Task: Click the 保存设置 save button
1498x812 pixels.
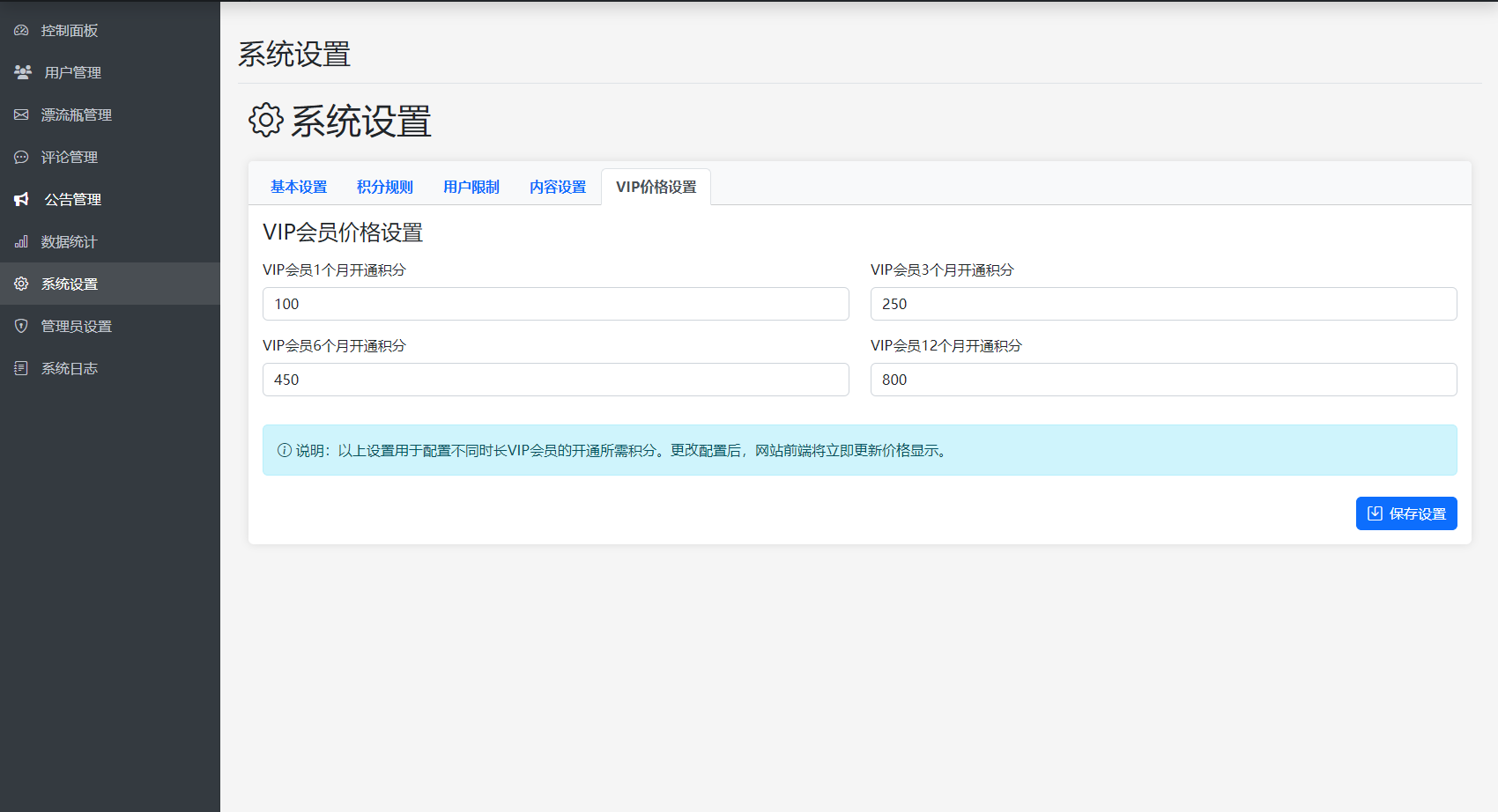Action: pyautogui.click(x=1406, y=513)
